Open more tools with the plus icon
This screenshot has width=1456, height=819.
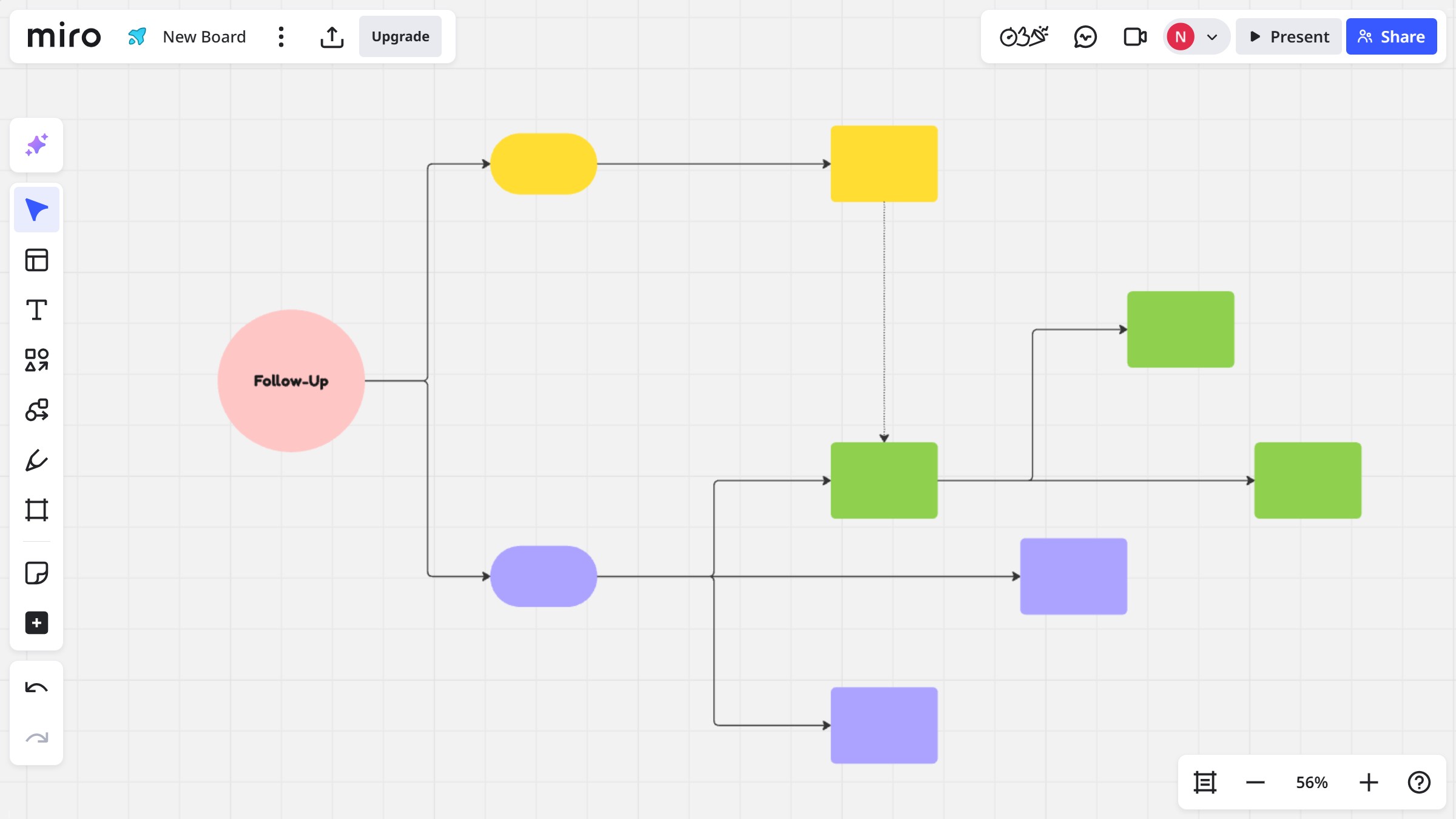pos(36,623)
